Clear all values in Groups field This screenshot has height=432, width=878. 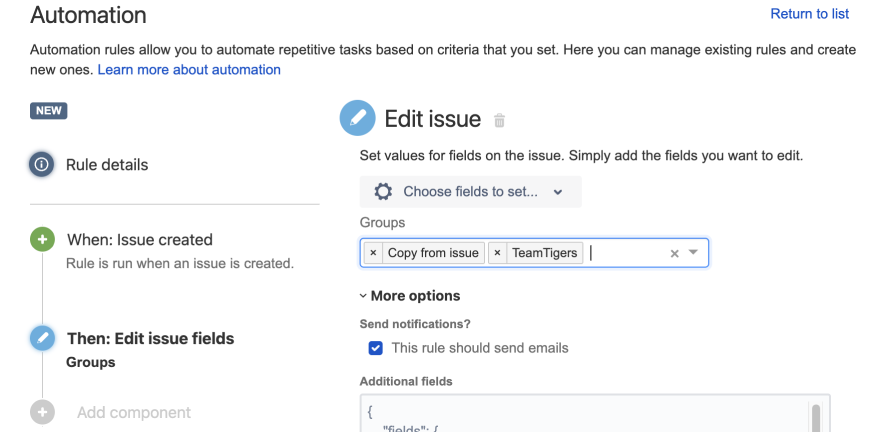point(674,254)
